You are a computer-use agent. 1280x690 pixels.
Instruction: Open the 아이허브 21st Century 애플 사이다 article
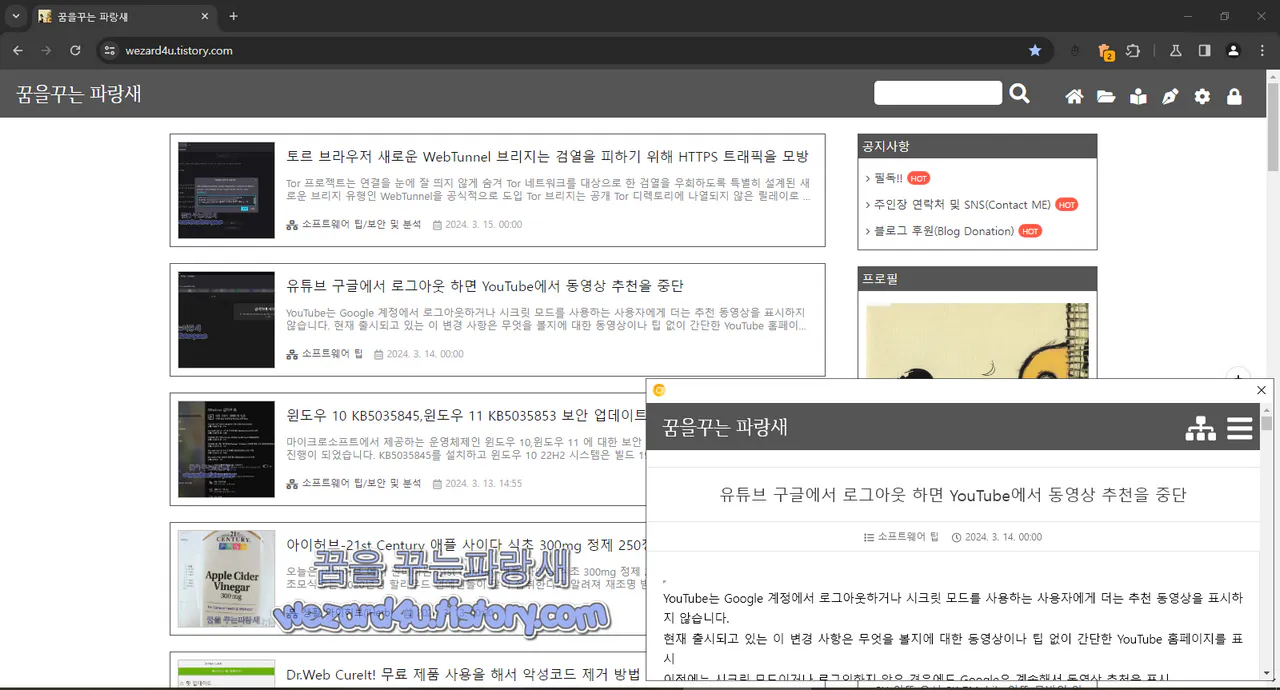(x=466, y=545)
